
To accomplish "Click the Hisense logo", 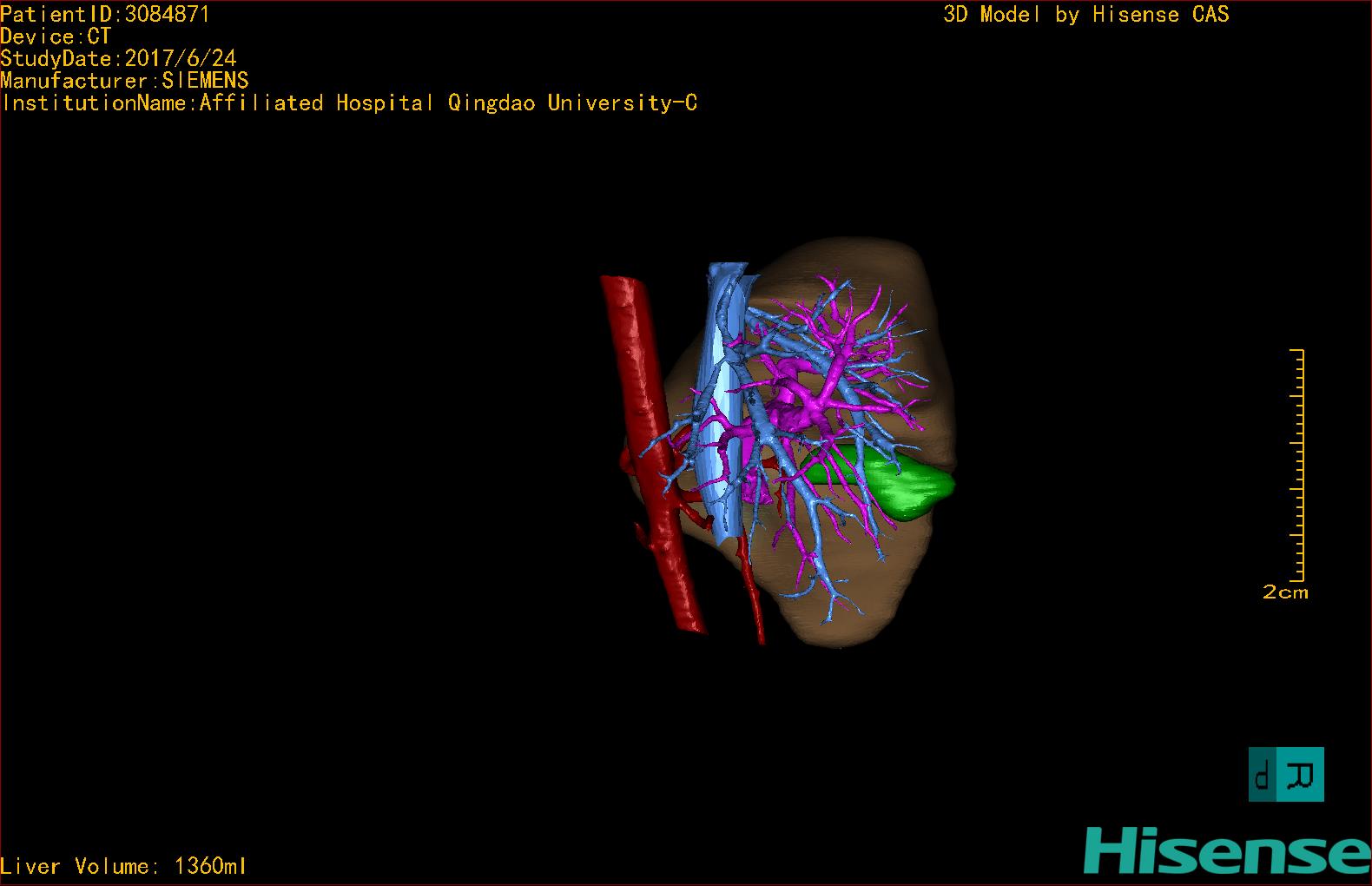I will [x=1226, y=850].
